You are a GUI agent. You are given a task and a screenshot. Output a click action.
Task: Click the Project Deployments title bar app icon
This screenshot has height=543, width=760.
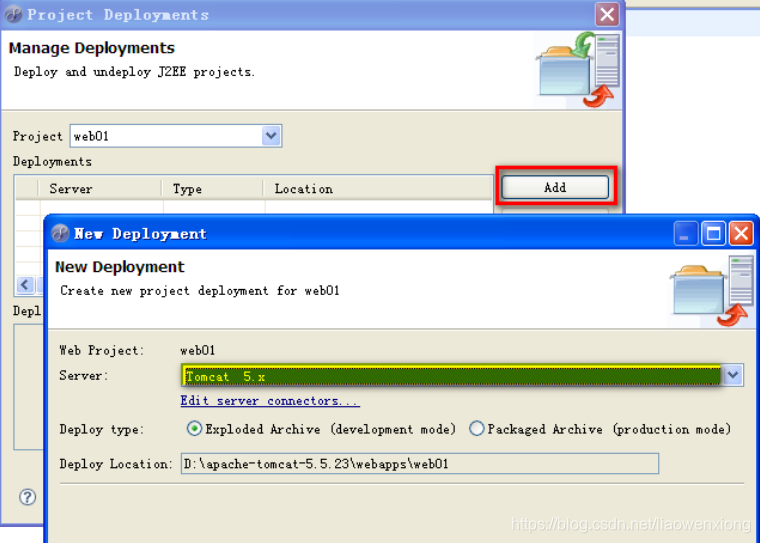point(14,15)
